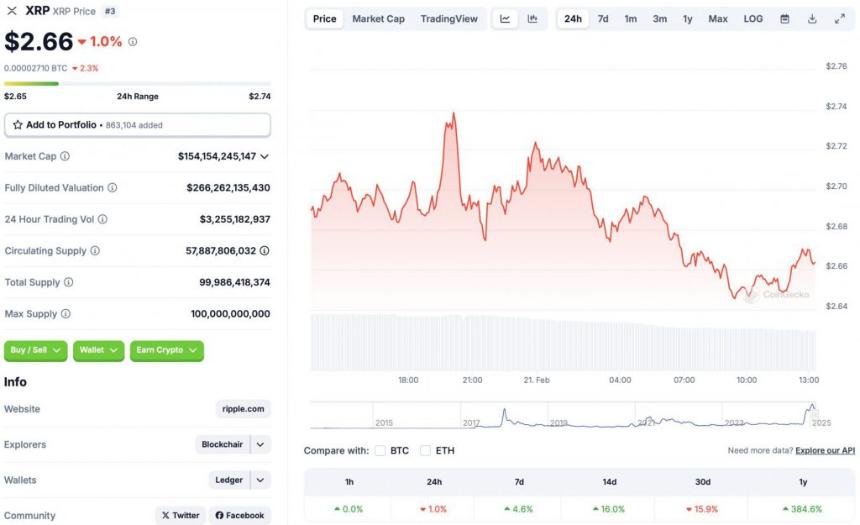Open the 24 Hour Trading Vol info icon
This screenshot has width=860, height=525.
point(103,219)
